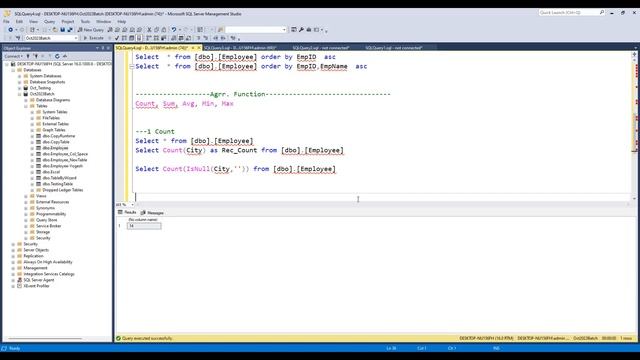Expand the dbo.Employee table node
Viewport: 640px width, 360px height.
(32, 148)
